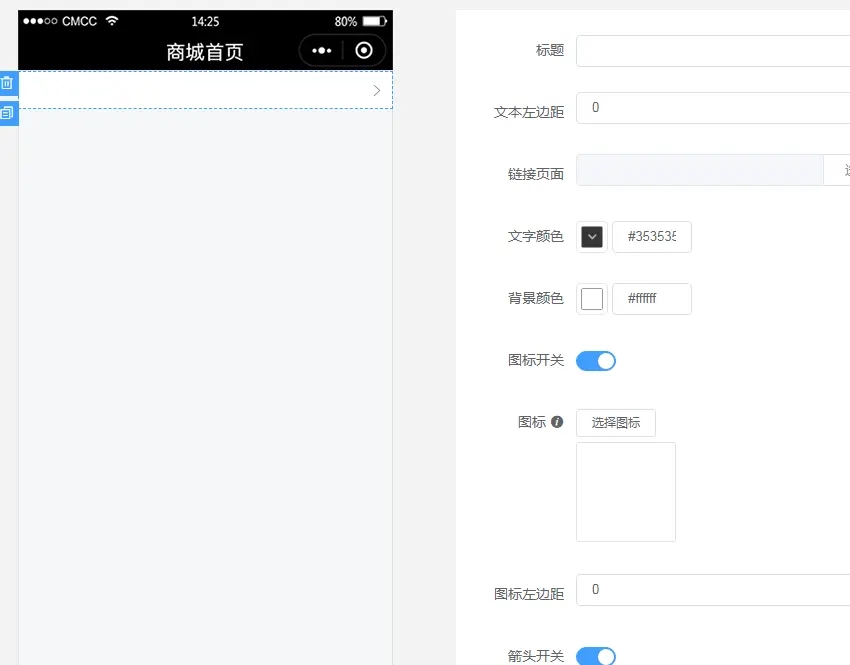Click the battery icon in phone status bar

point(375,21)
